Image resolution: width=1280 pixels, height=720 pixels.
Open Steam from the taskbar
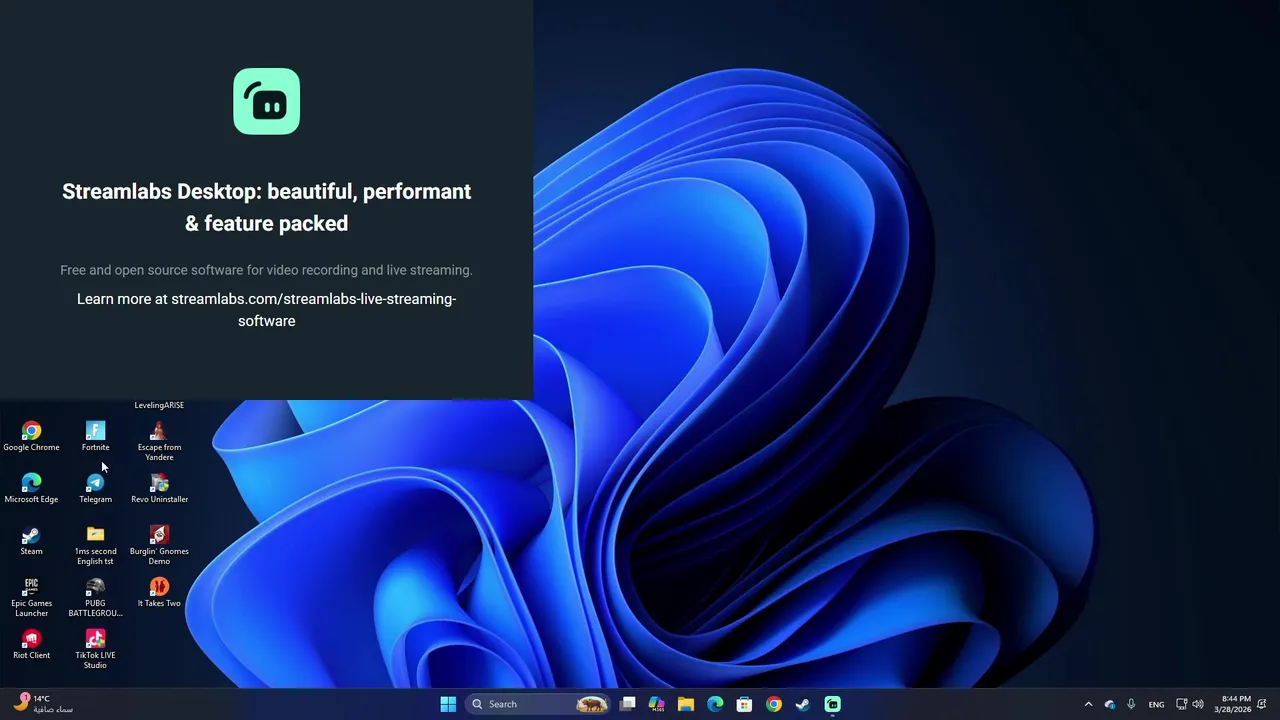click(x=802, y=704)
